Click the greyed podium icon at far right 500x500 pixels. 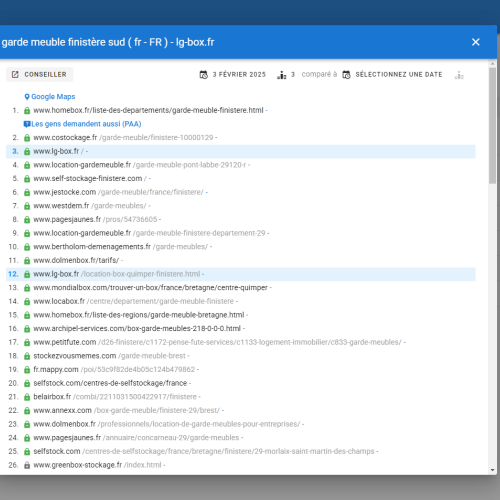[459, 75]
